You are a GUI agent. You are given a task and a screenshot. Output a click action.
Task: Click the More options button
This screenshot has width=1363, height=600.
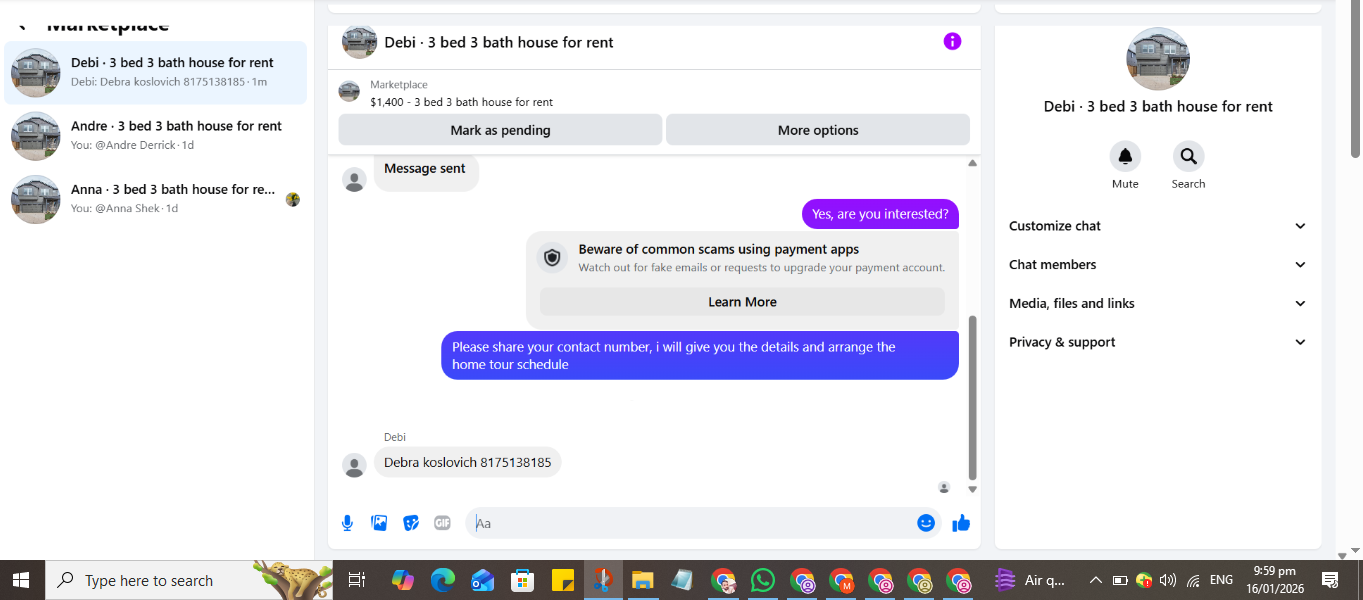(x=818, y=130)
